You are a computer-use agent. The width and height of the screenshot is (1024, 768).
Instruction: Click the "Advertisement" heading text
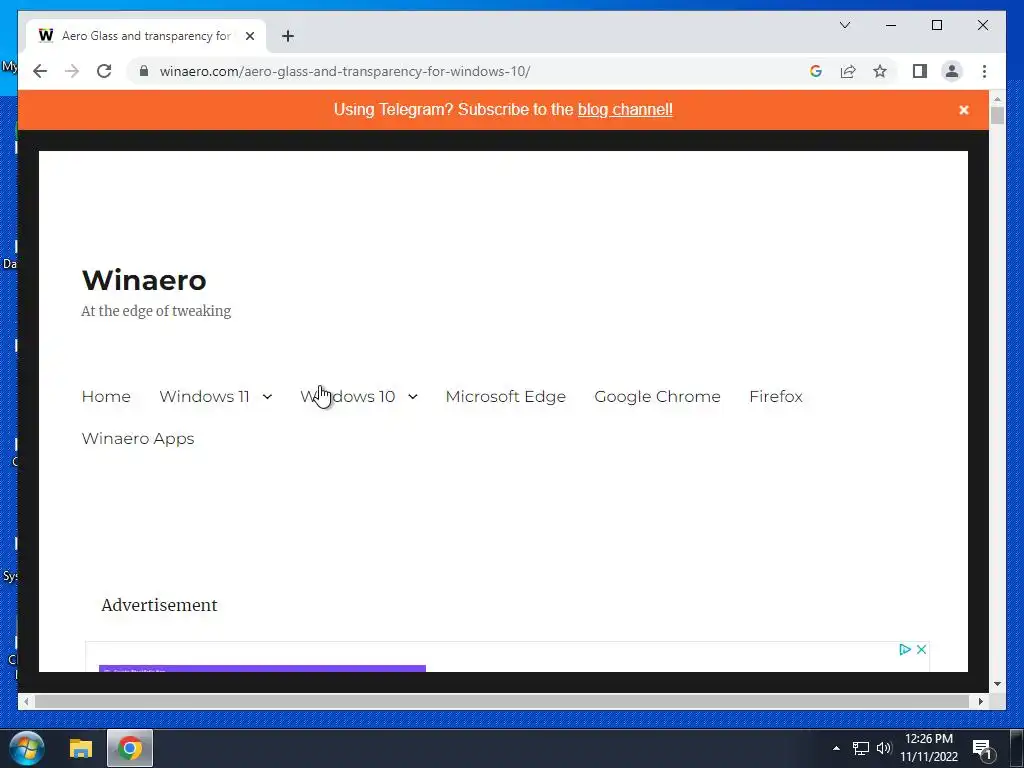pos(159,605)
